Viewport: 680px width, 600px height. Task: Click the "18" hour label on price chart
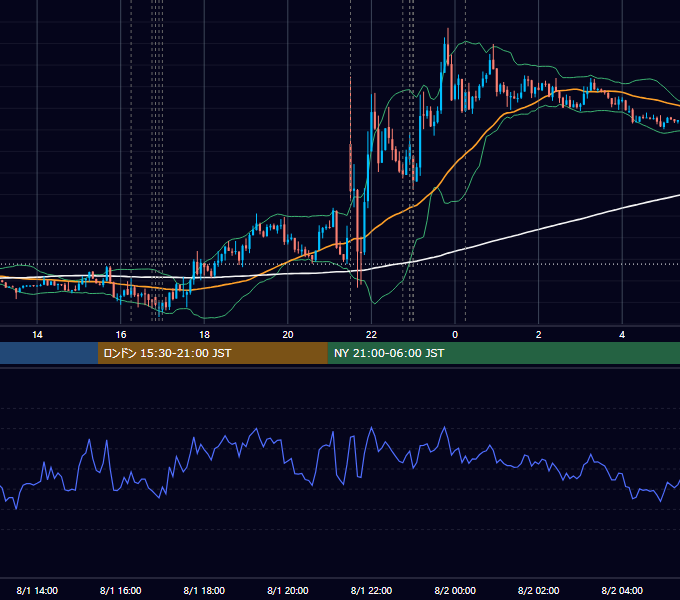(204, 335)
